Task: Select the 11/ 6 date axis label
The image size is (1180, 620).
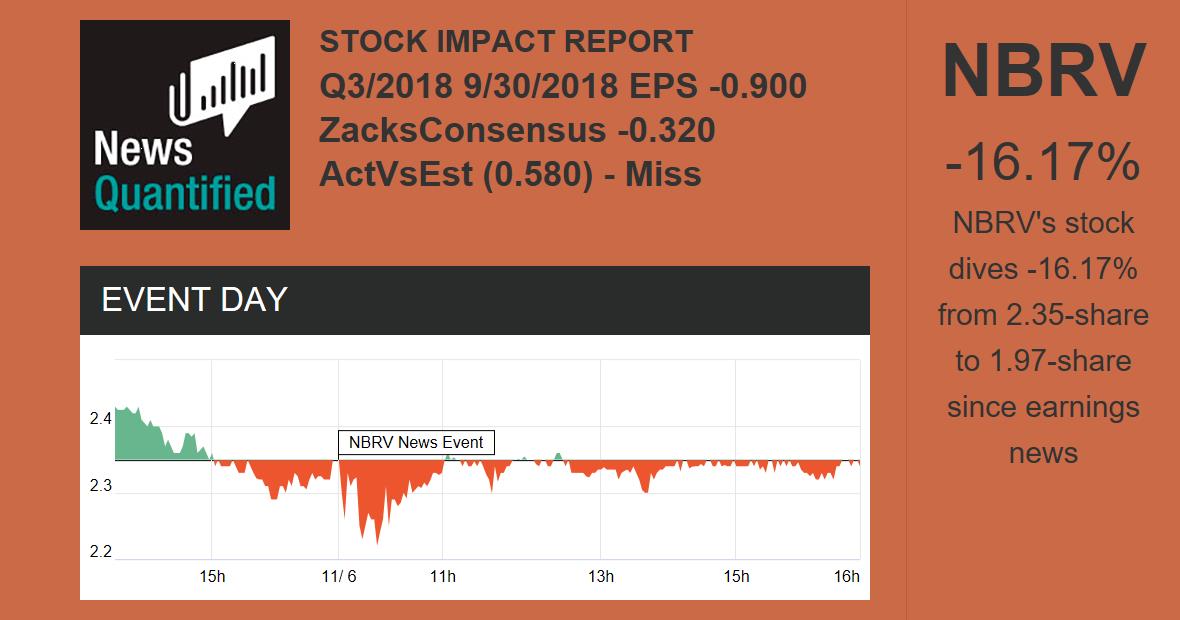Action: (339, 577)
